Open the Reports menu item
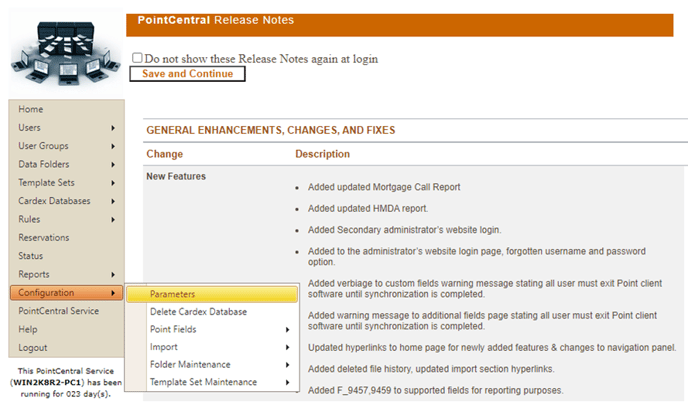 [34, 275]
